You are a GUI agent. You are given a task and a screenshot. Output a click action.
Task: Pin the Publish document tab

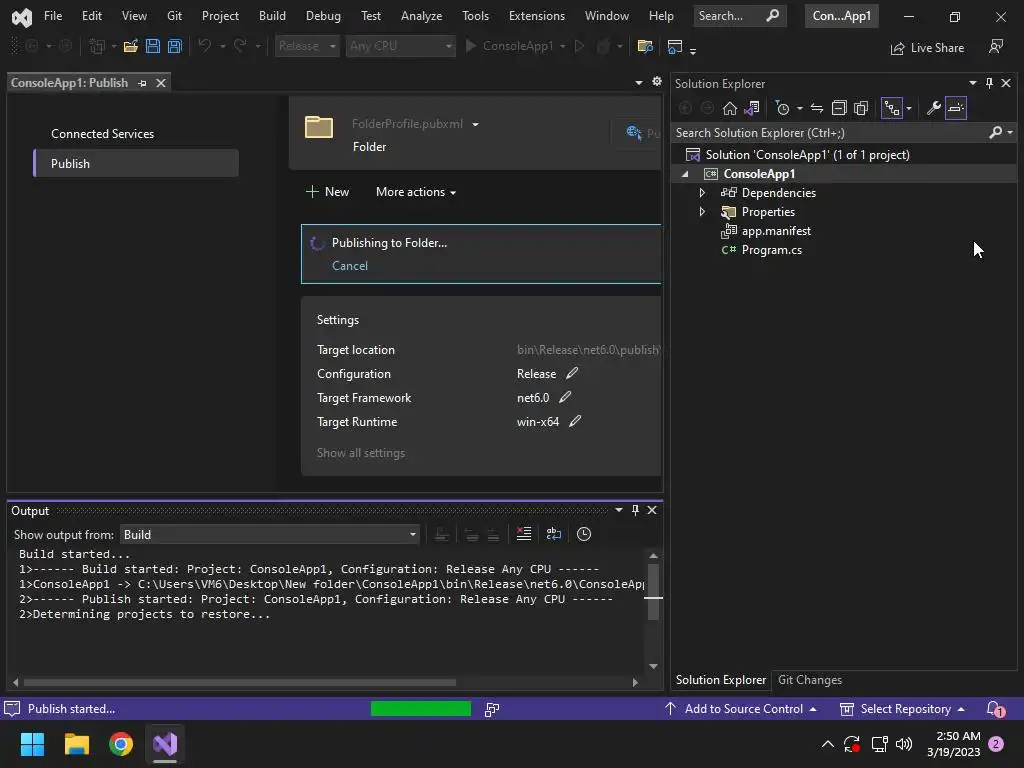coord(142,83)
